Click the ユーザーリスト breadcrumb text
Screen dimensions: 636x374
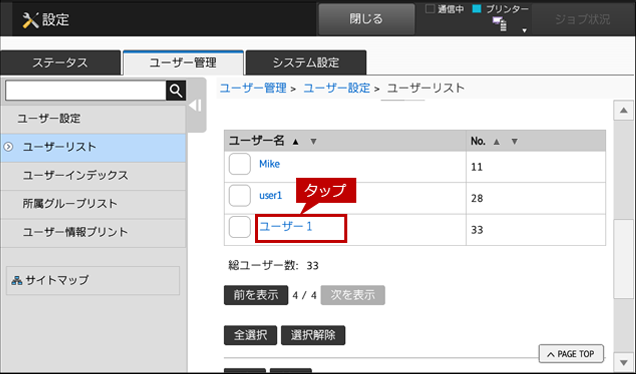pyautogui.click(x=426, y=88)
